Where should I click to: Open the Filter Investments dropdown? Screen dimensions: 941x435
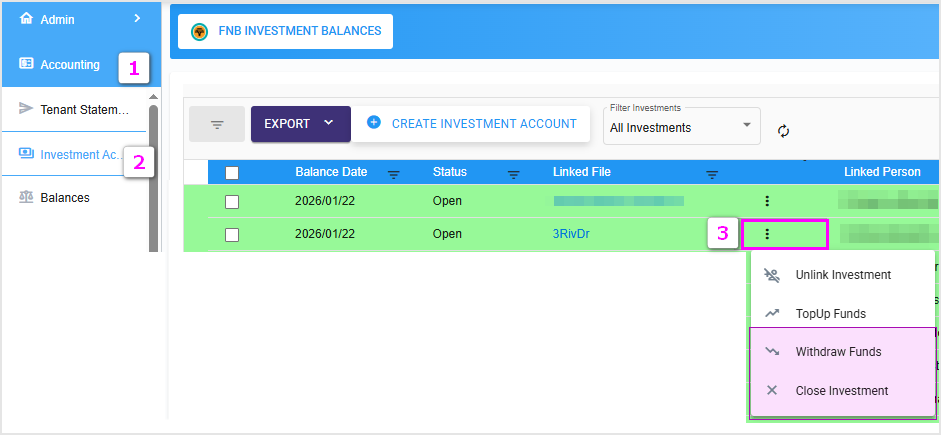681,126
